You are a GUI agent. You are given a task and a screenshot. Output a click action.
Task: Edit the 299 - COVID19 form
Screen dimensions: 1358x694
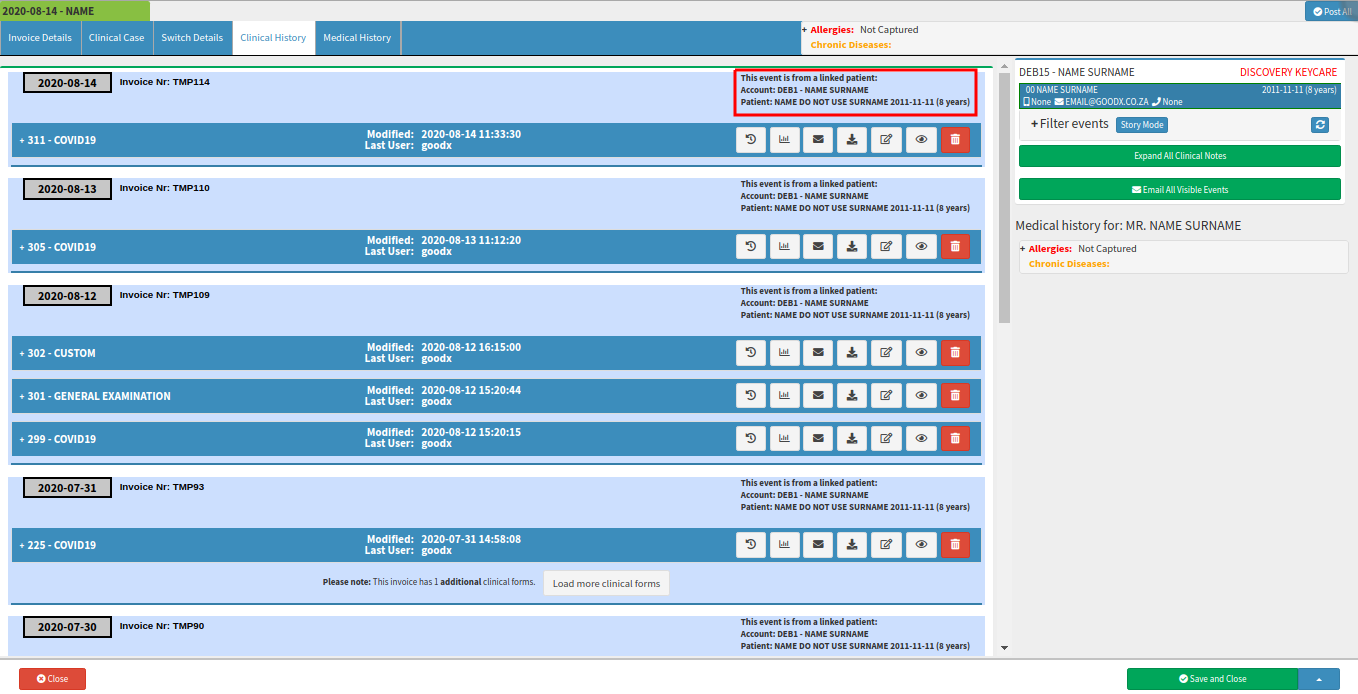(x=886, y=439)
